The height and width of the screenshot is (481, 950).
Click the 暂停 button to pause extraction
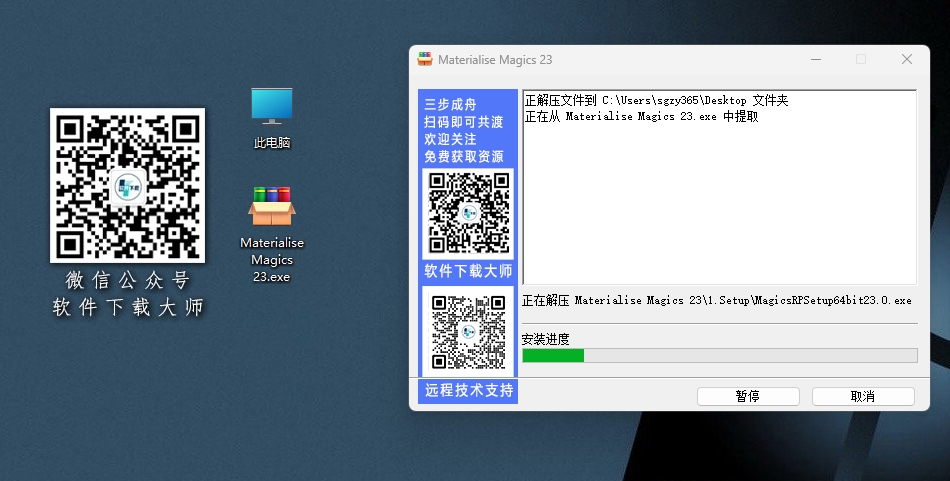pos(748,396)
